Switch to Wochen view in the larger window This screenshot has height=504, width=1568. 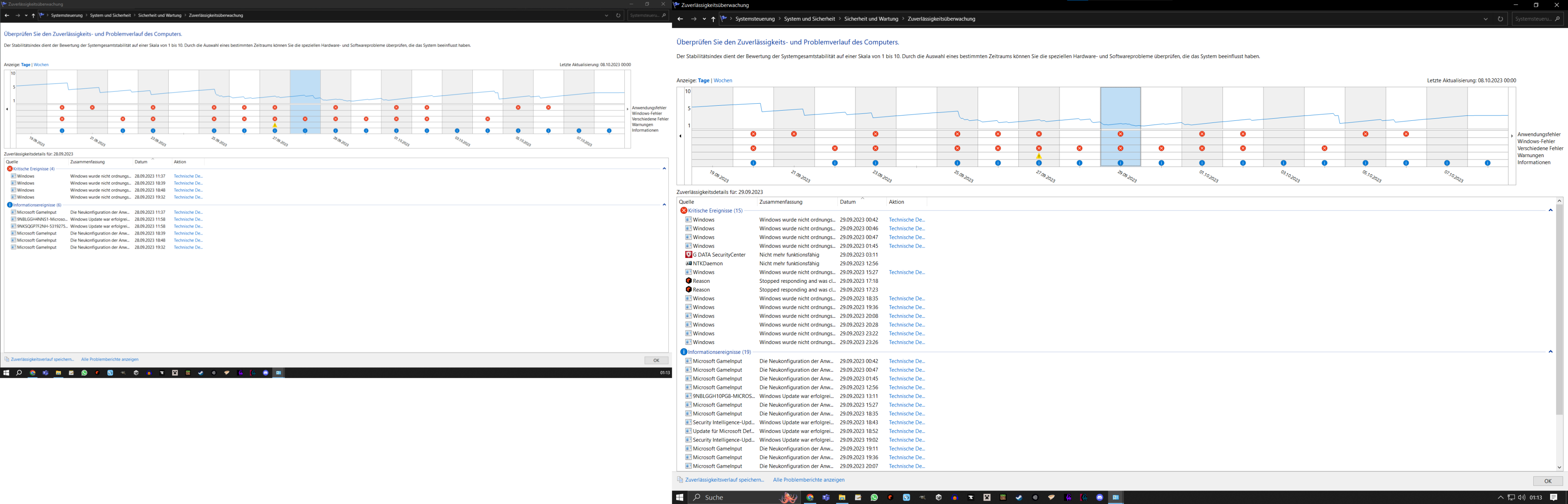coord(722,80)
